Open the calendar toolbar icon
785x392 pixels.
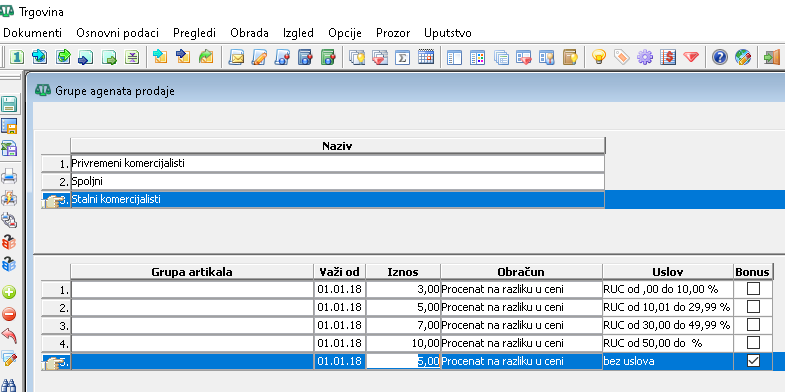point(425,57)
